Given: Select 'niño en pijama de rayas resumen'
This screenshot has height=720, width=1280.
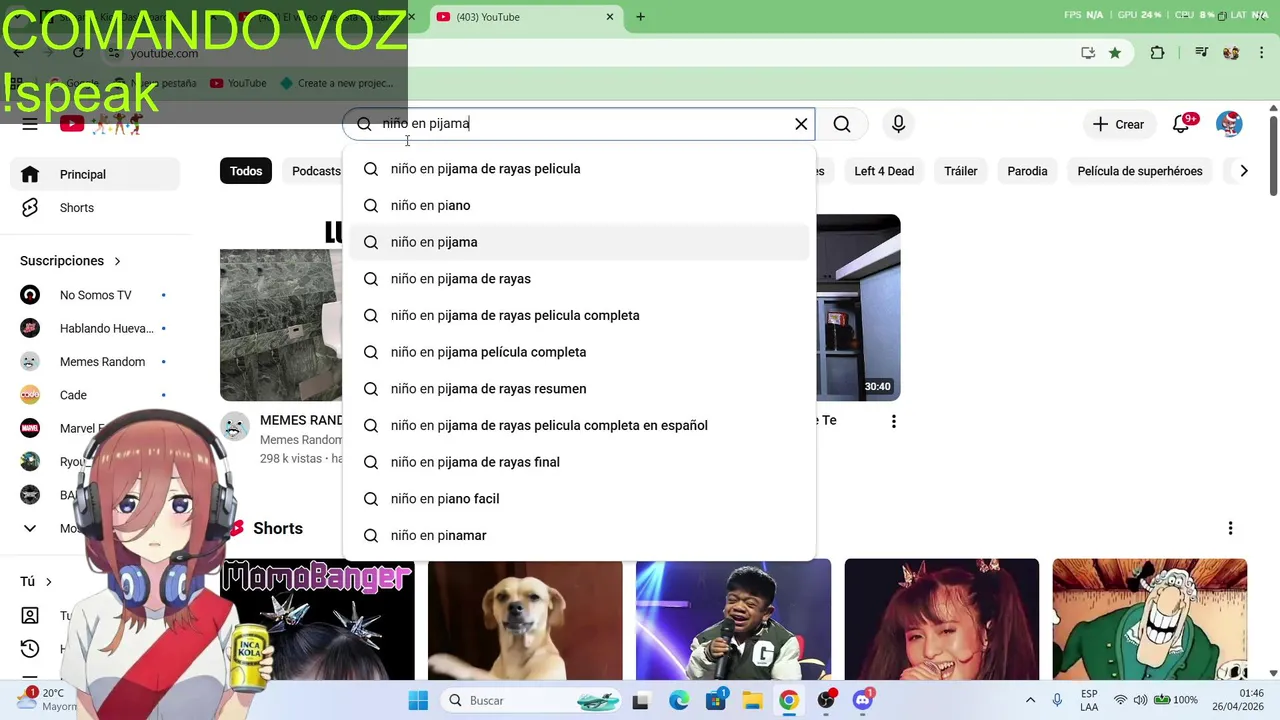Looking at the screenshot, I should tap(579, 389).
